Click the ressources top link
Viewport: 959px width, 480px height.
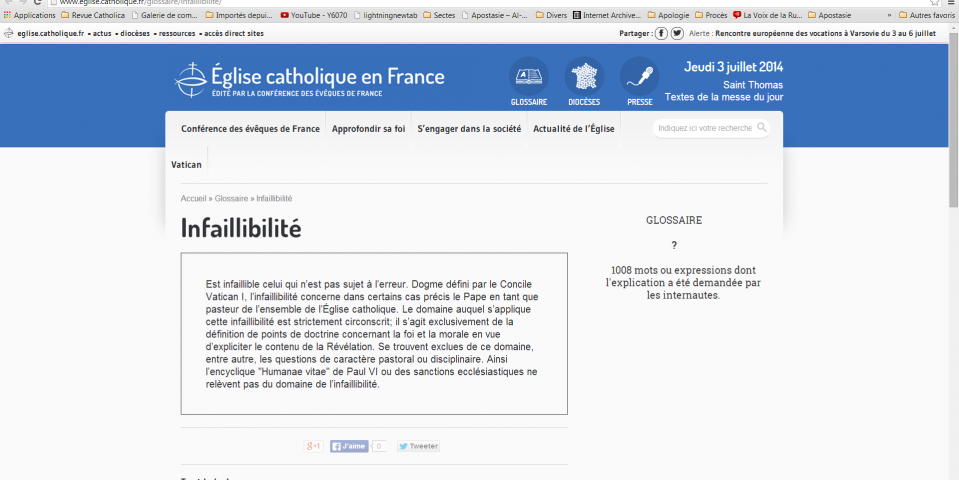coord(175,34)
